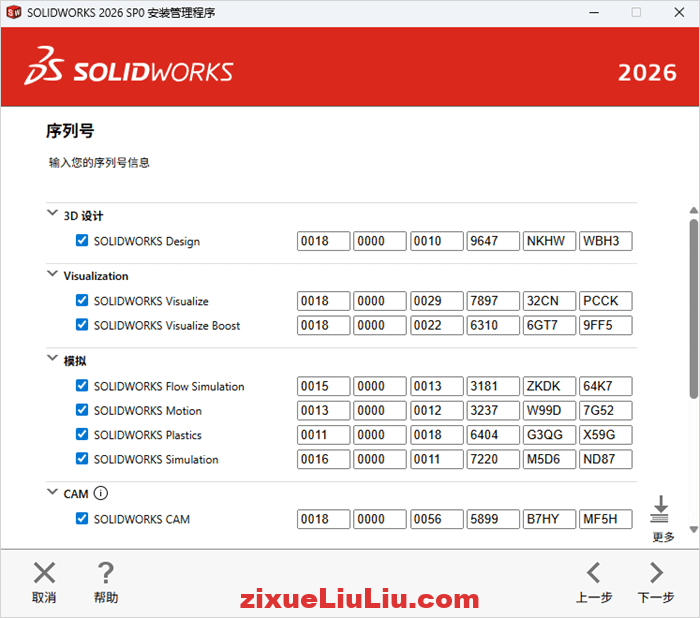Click CAM serial field 0056

tap(437, 519)
